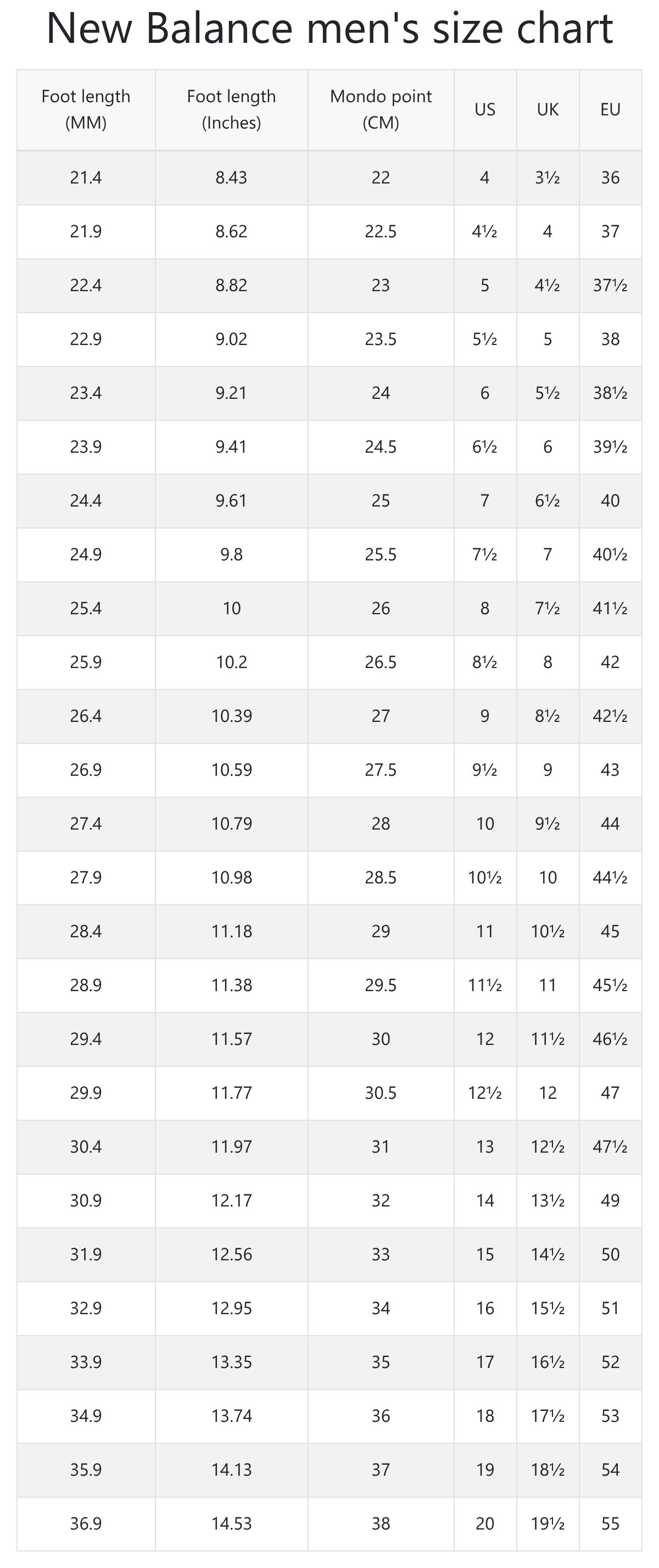
Task: Click the 8.43 inches foot length cell
Action: pyautogui.click(x=231, y=178)
